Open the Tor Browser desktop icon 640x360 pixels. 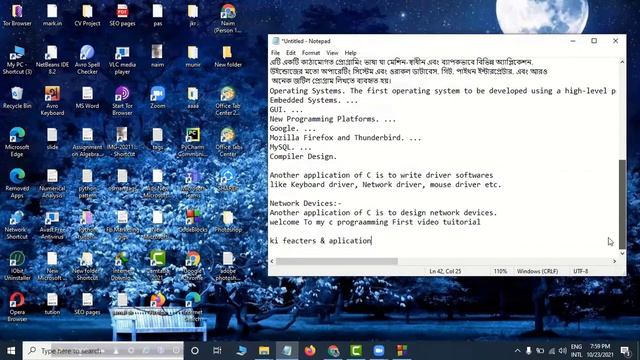(x=17, y=15)
